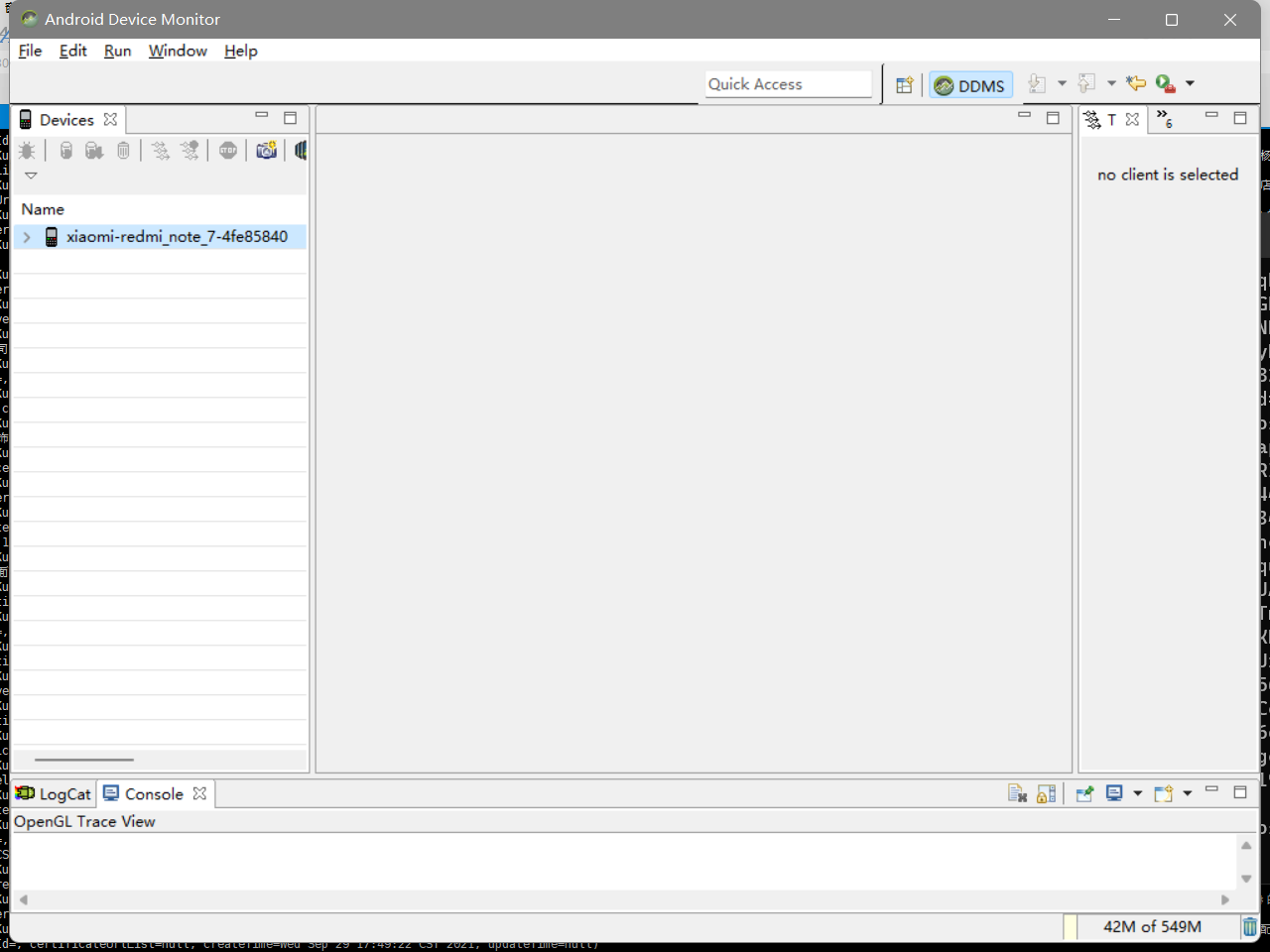Open the Help menu
The image size is (1270, 952).
coord(240,51)
